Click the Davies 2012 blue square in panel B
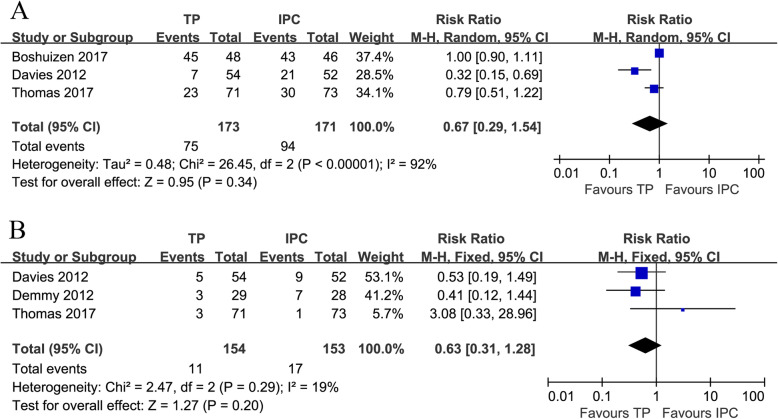This screenshot has width=778, height=419. [641, 273]
